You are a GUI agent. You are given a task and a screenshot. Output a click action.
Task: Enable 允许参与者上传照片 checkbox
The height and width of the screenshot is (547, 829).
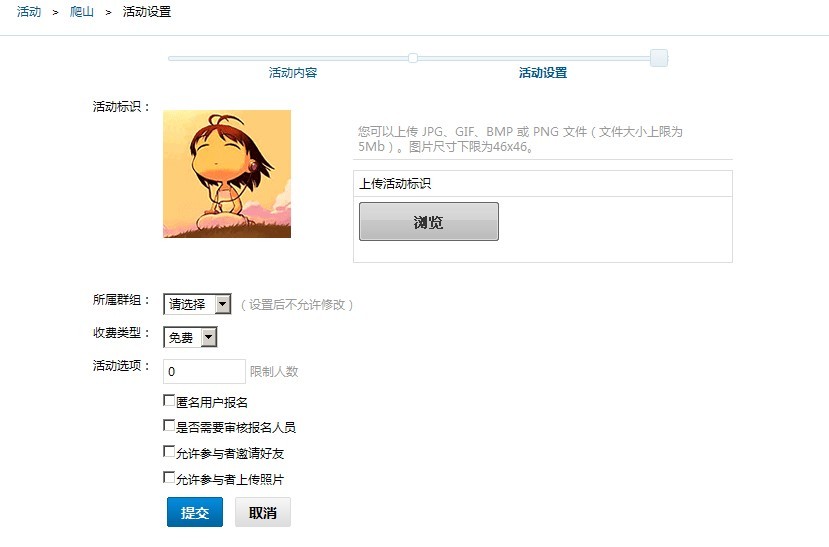[169, 477]
